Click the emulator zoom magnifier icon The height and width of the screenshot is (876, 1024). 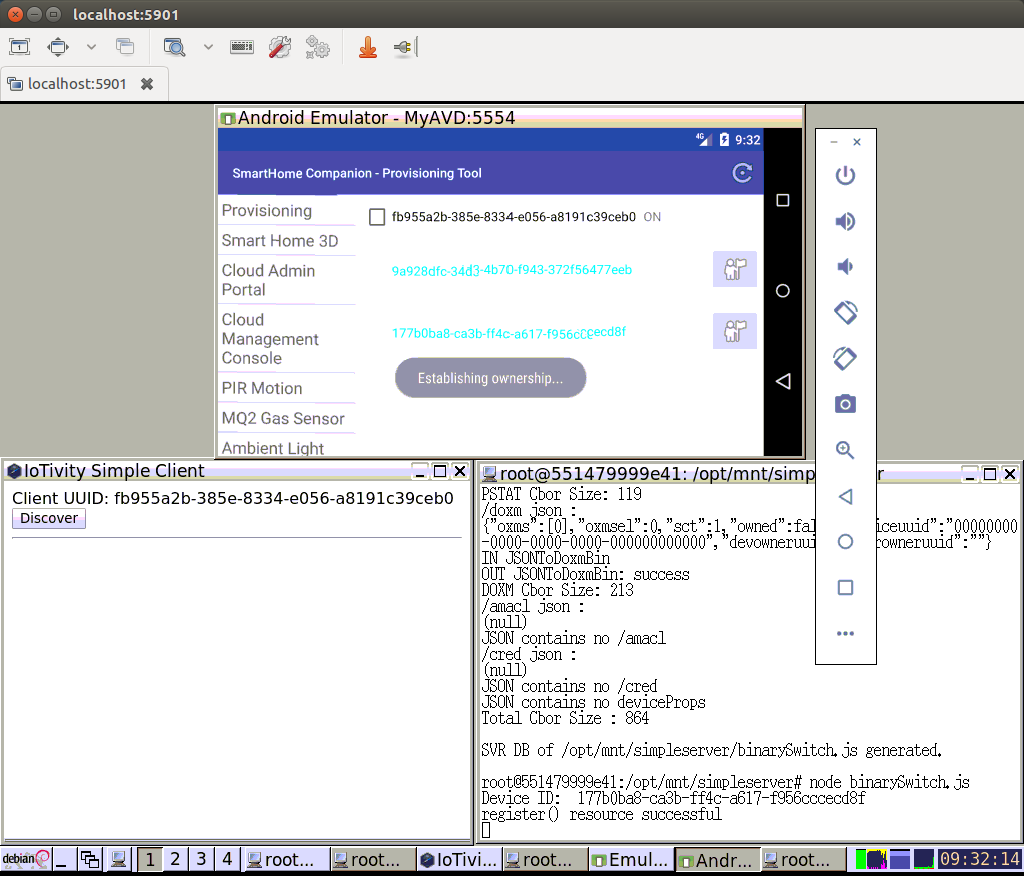[845, 450]
